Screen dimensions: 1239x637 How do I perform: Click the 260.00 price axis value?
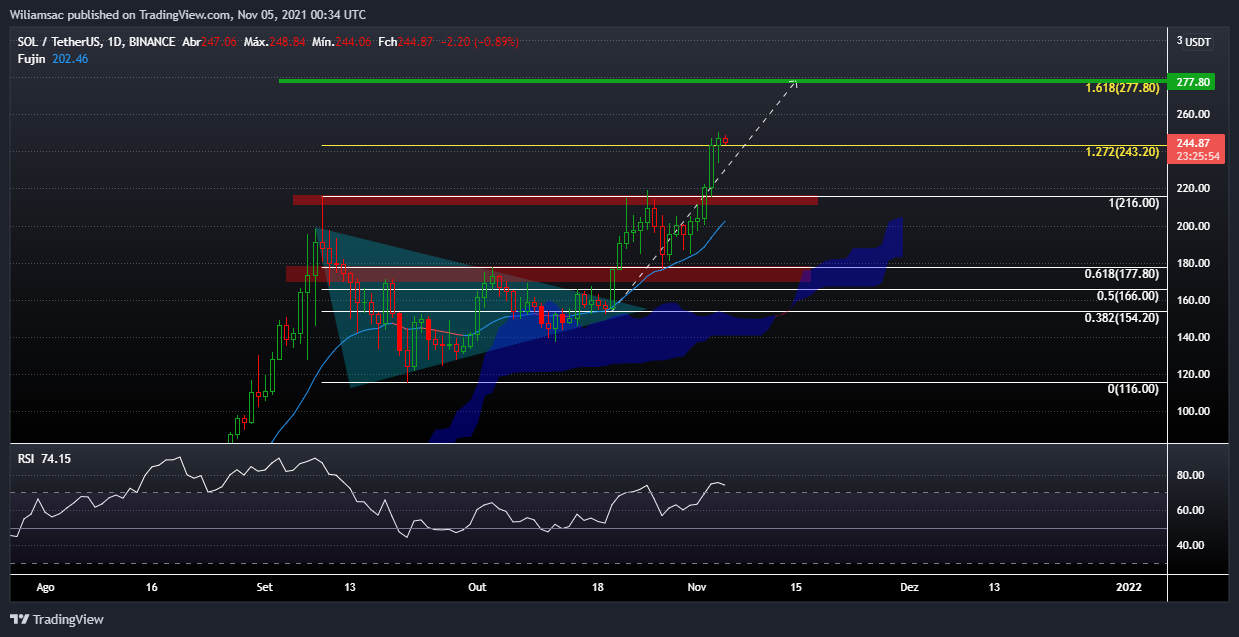1194,114
